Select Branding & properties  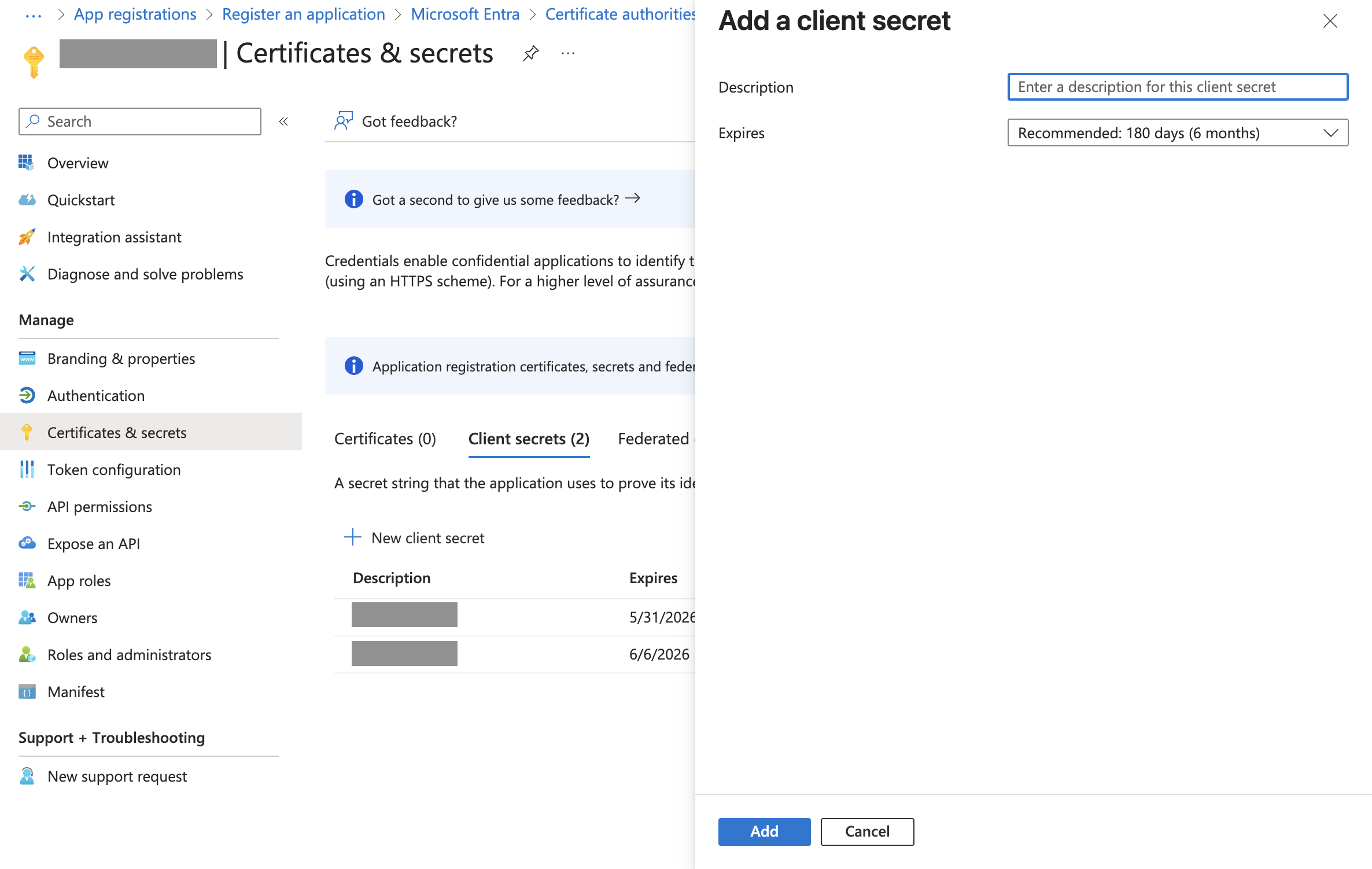121,358
